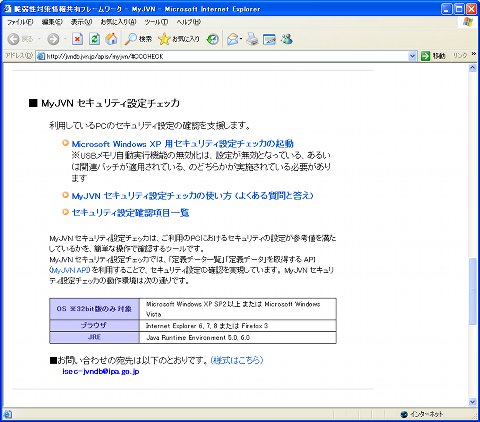480x422 pixels.
Task: Expand the Mail button dropdown arrow
Action: coord(241,39)
